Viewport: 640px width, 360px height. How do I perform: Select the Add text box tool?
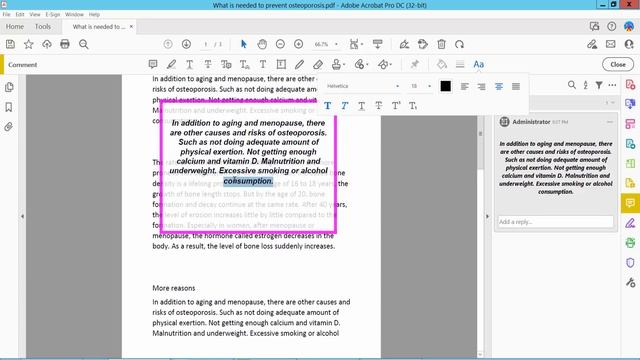pos(281,64)
